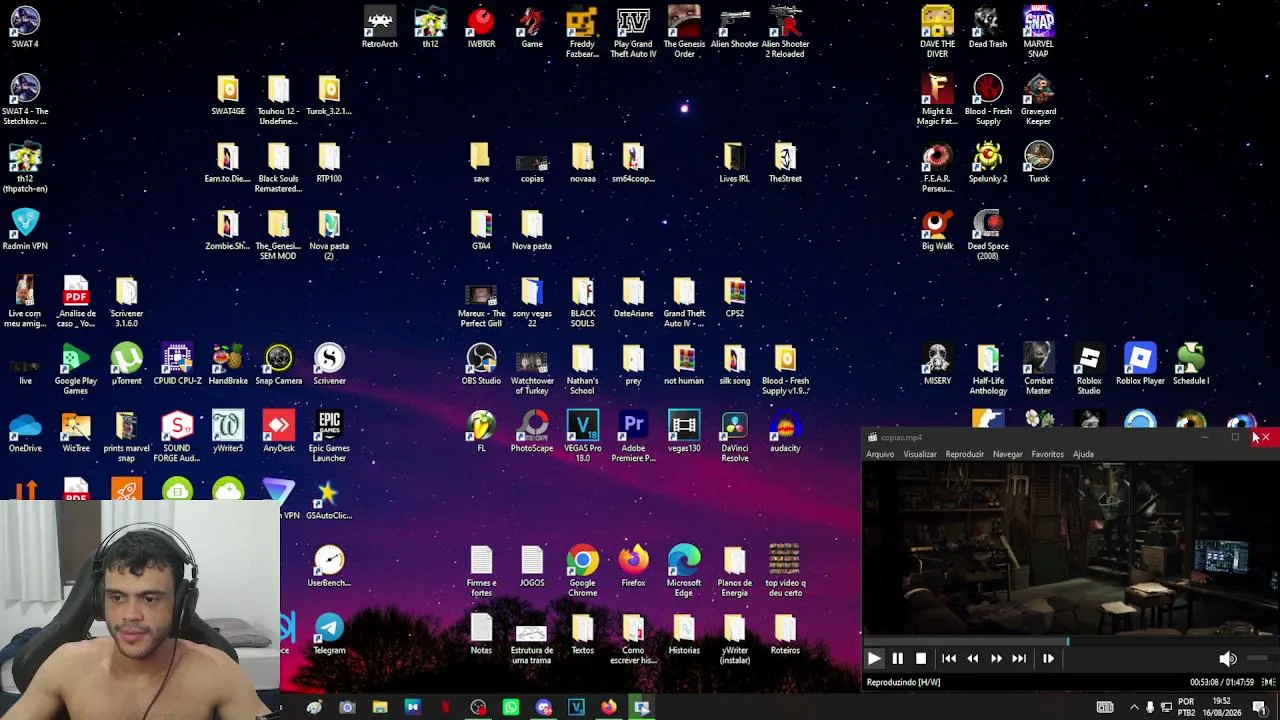Select the Play Grand Theft Auto IV icon

point(633,32)
